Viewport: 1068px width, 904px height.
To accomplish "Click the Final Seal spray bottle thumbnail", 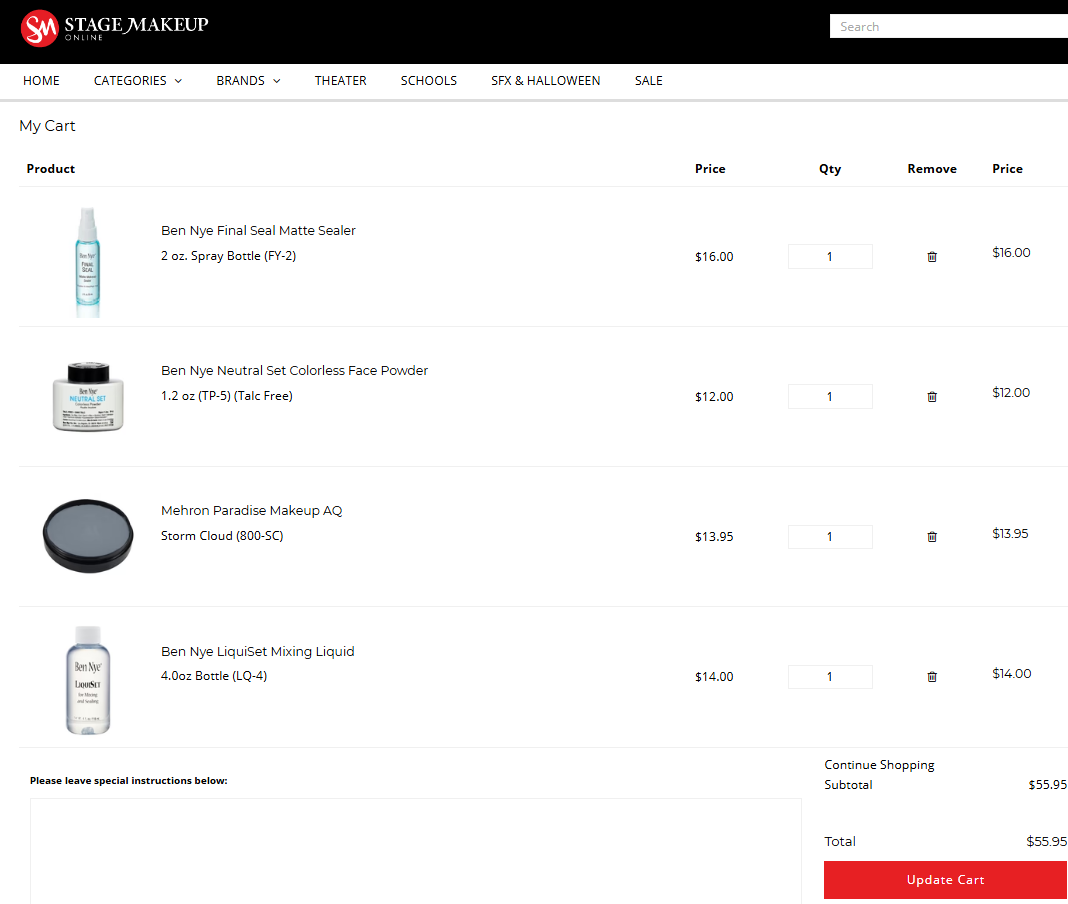I will tap(87, 262).
